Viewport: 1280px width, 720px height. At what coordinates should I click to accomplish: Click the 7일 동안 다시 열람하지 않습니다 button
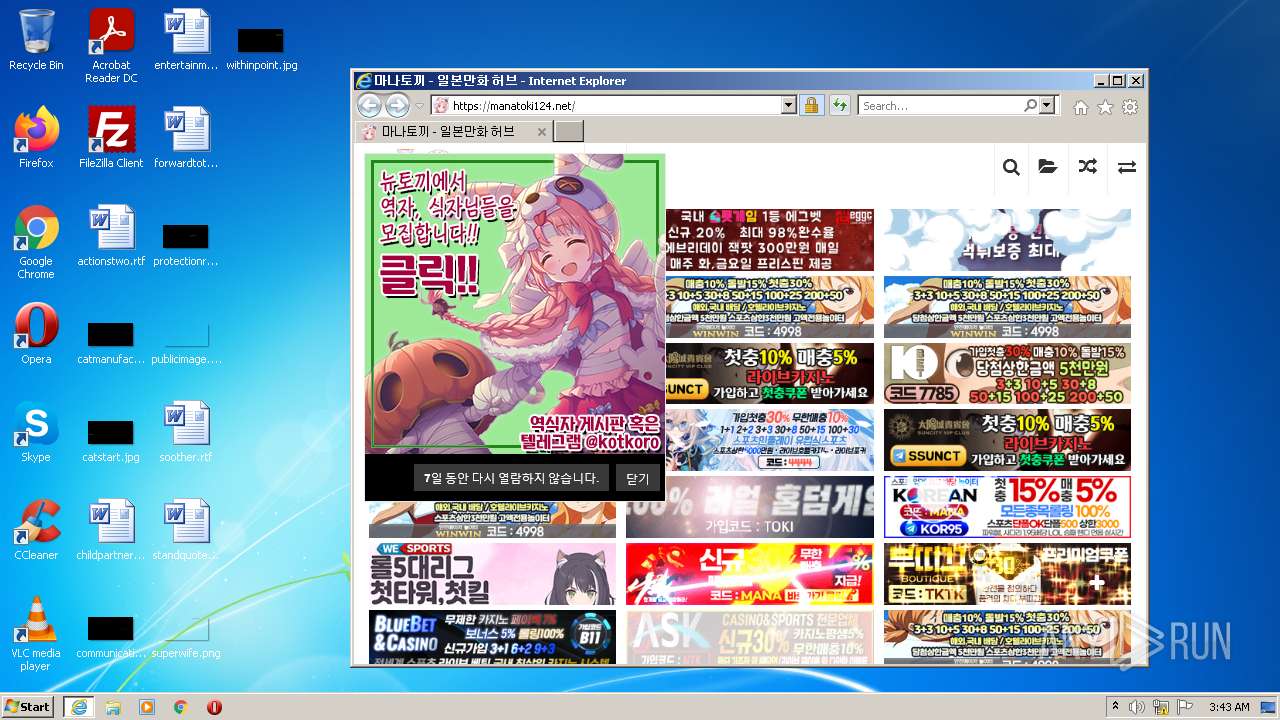(x=511, y=478)
